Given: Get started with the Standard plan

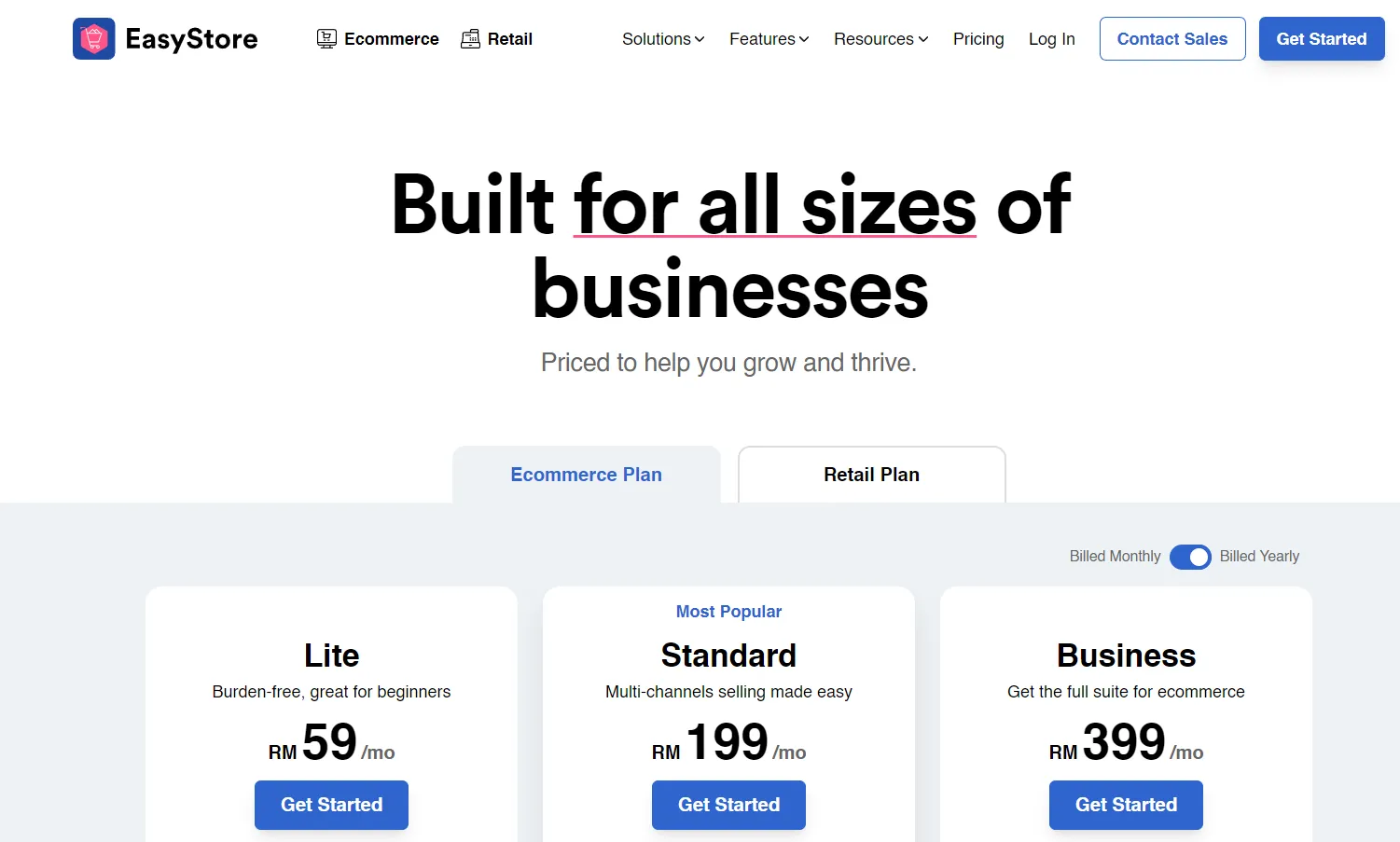Looking at the screenshot, I should 728,805.
